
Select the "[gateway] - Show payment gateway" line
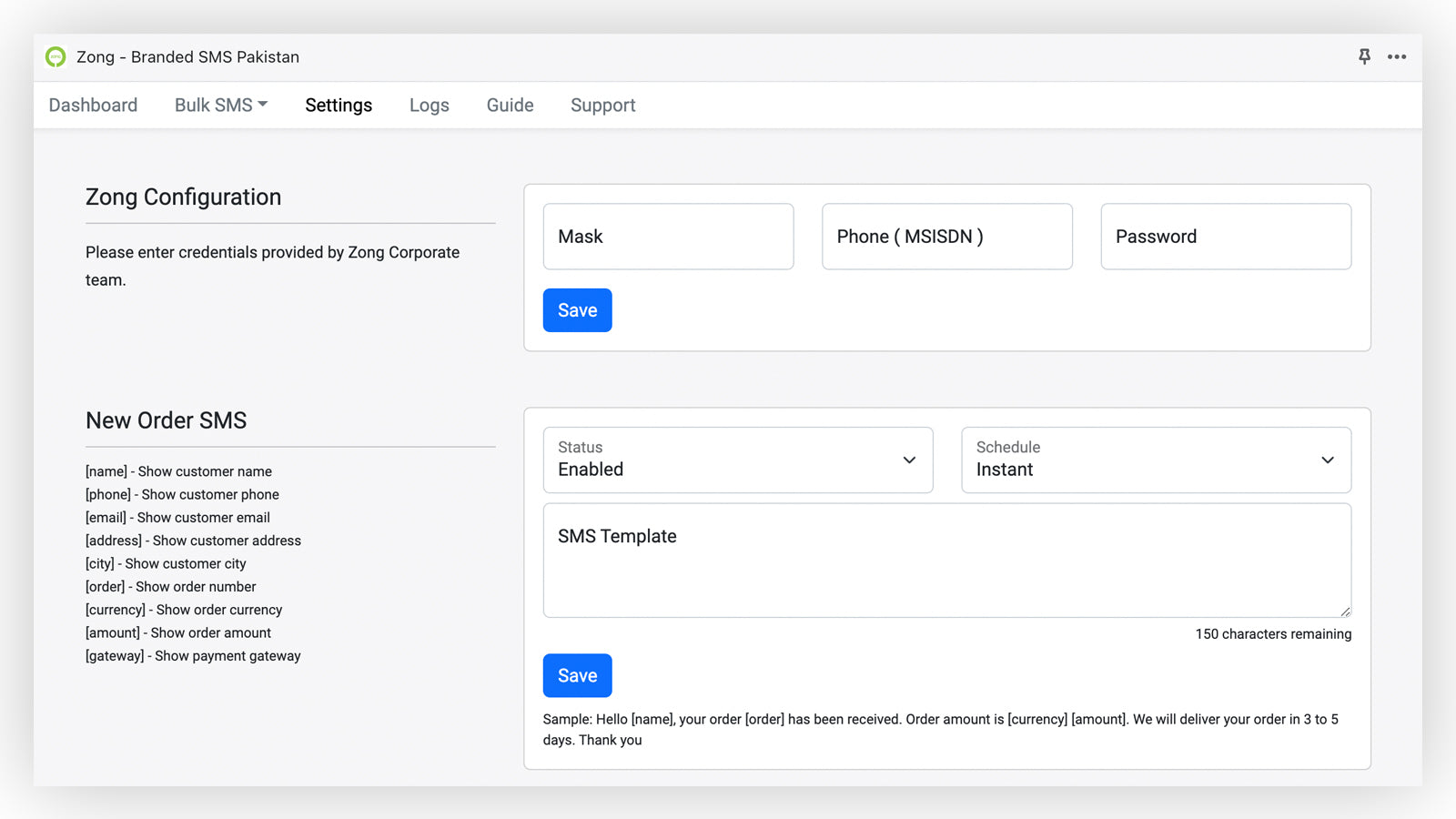(x=193, y=656)
